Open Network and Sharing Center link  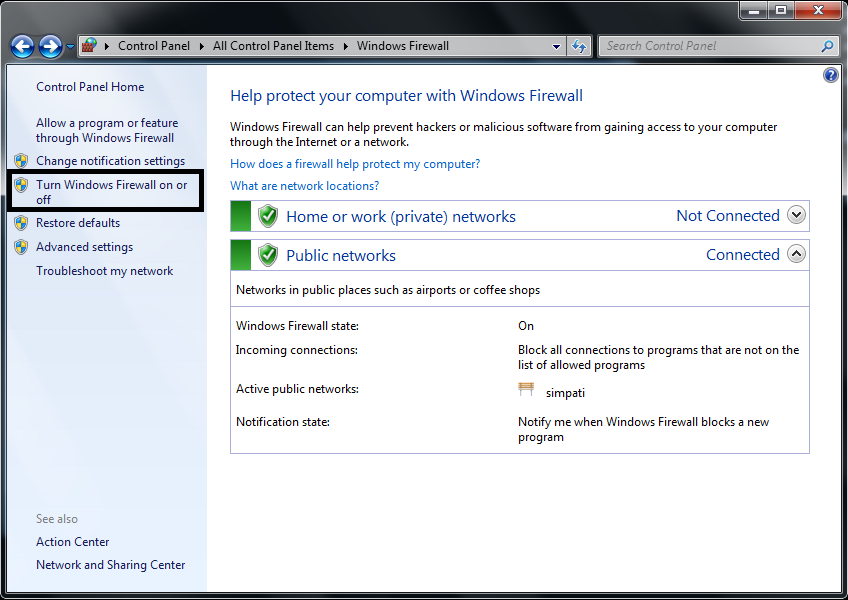pos(110,565)
